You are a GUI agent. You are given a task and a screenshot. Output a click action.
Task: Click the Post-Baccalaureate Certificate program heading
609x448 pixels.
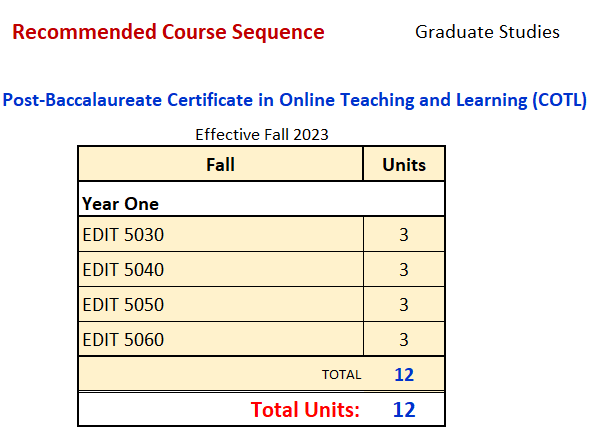pyautogui.click(x=295, y=100)
